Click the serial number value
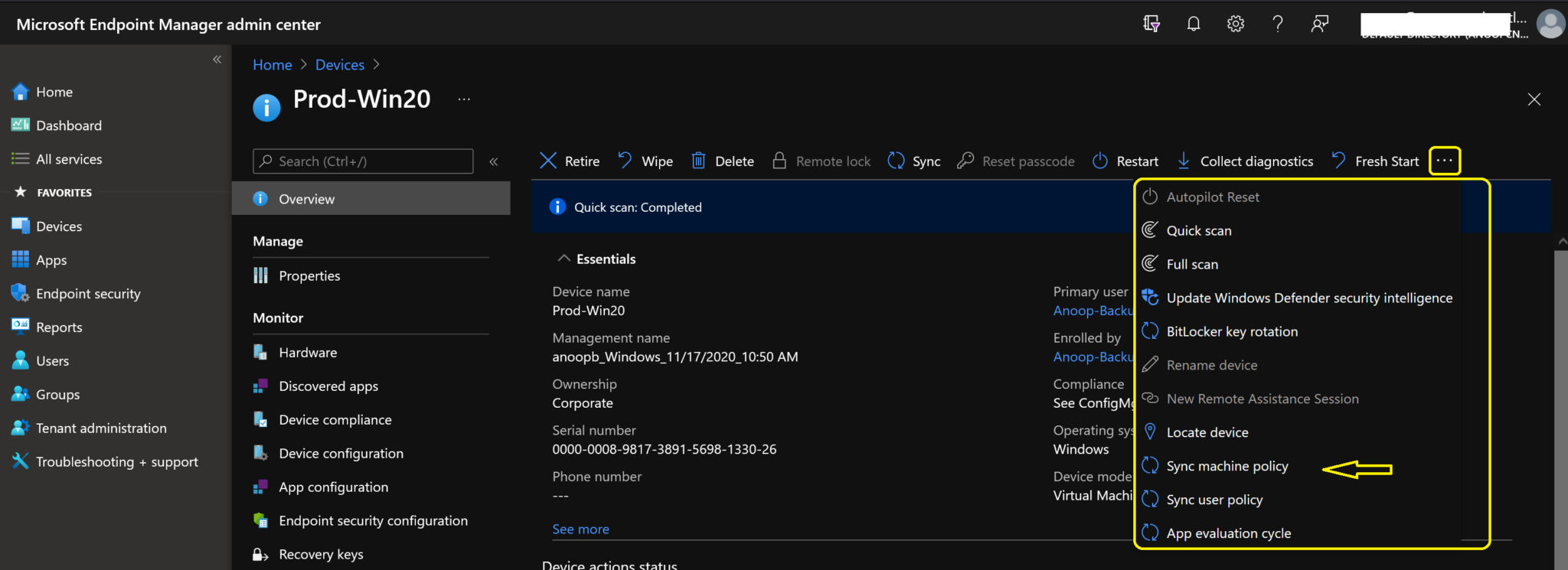The height and width of the screenshot is (570, 1568). pos(665,450)
